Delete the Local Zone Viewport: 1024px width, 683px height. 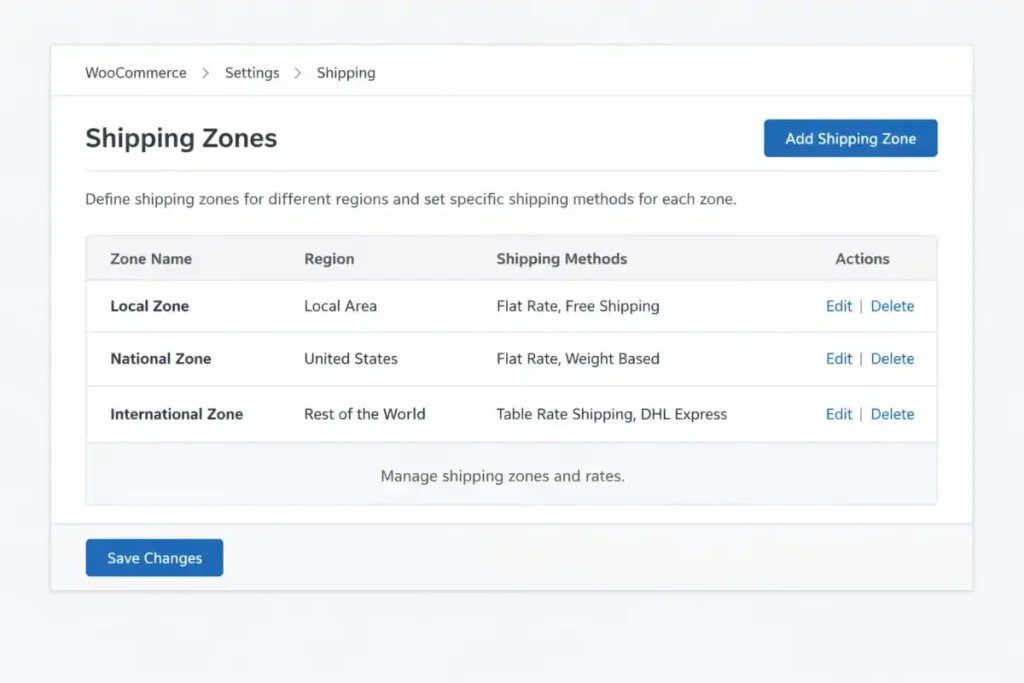point(892,306)
